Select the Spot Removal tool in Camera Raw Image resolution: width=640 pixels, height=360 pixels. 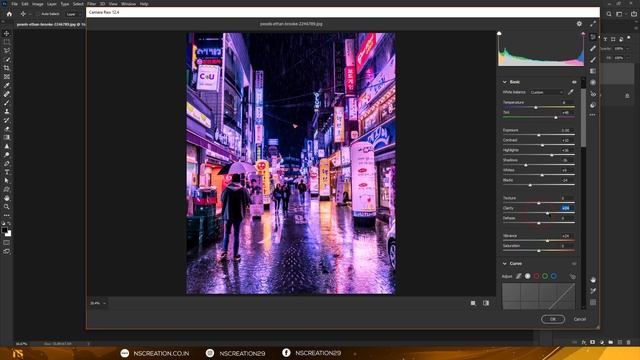[x=593, y=48]
